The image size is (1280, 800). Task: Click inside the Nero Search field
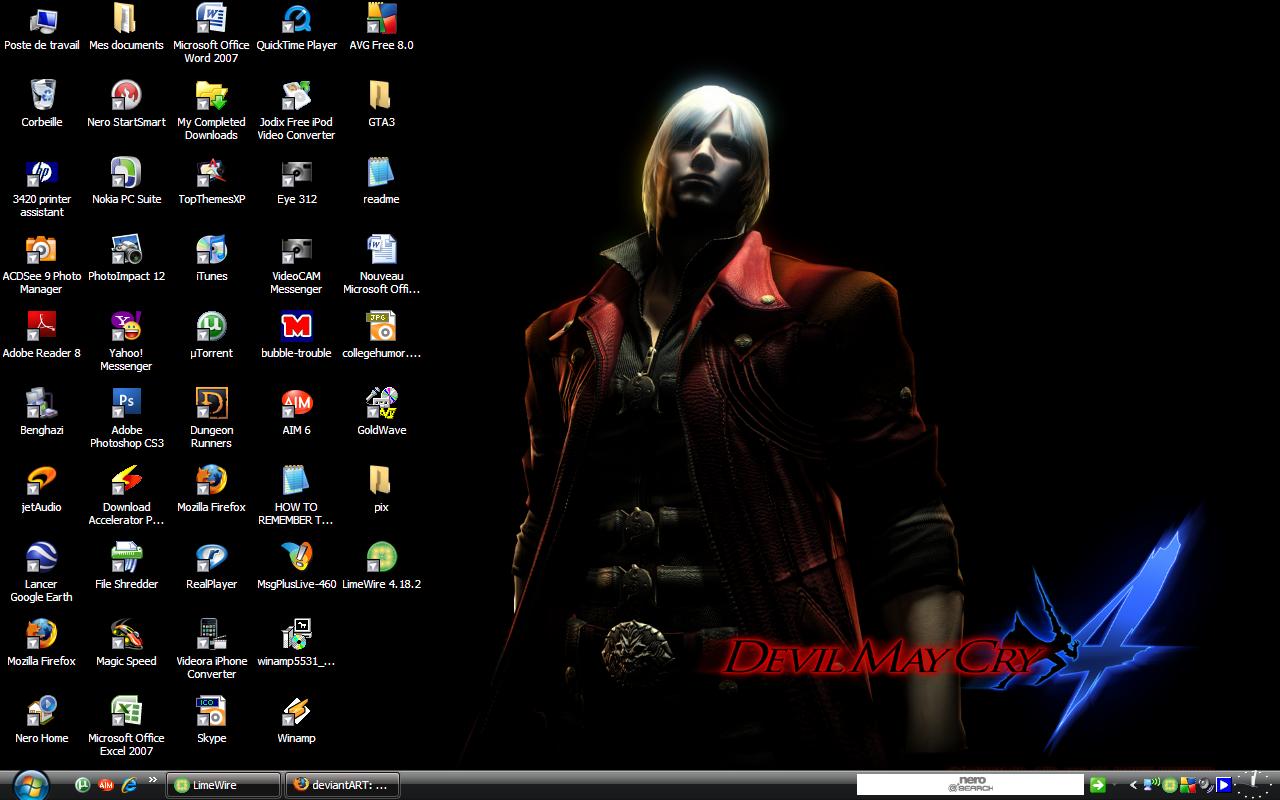pos(970,785)
